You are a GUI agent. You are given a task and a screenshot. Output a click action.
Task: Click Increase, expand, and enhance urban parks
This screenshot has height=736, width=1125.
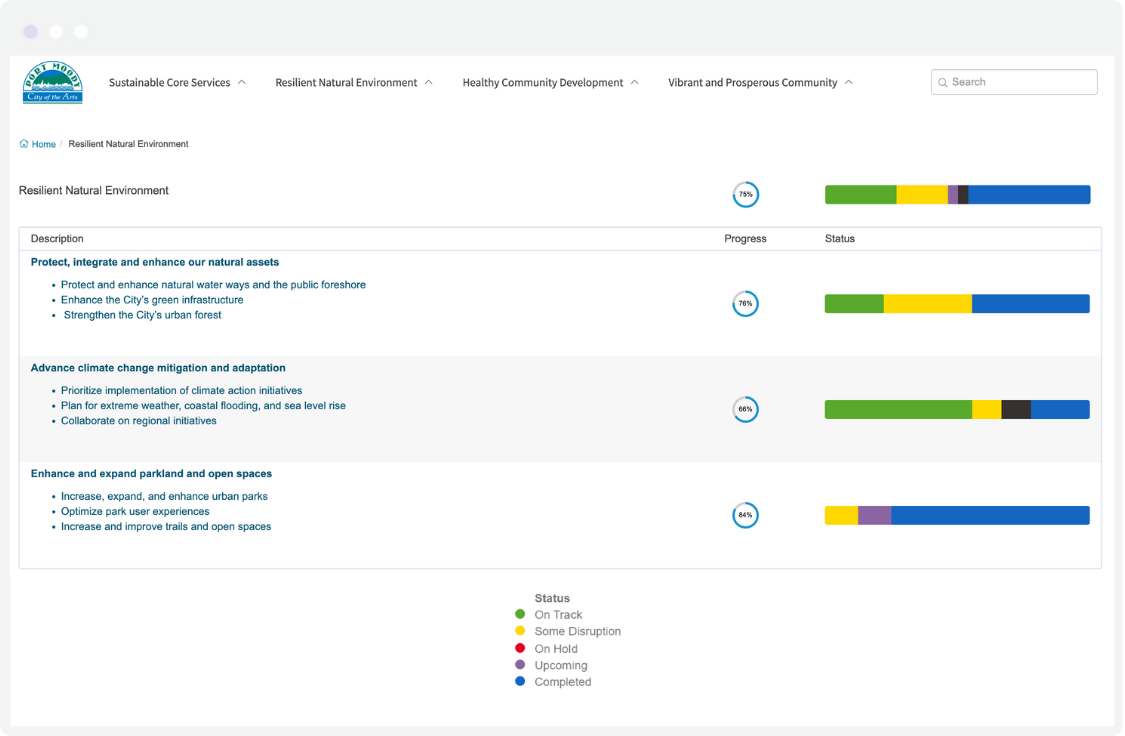coord(163,496)
